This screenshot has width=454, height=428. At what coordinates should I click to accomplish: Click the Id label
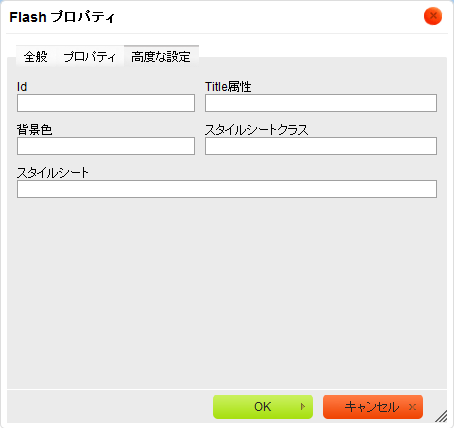point(22,87)
